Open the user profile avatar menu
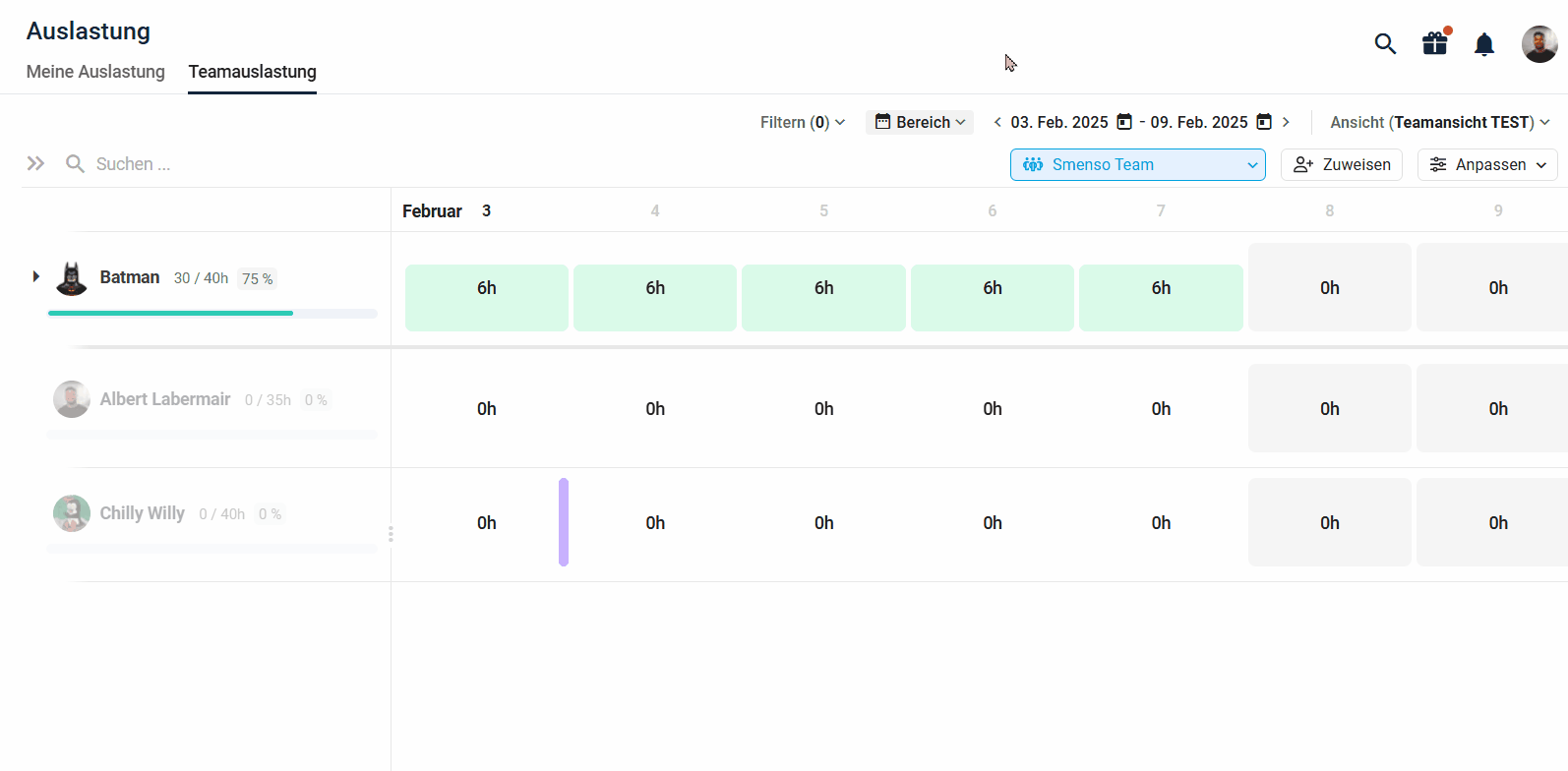 [1538, 44]
